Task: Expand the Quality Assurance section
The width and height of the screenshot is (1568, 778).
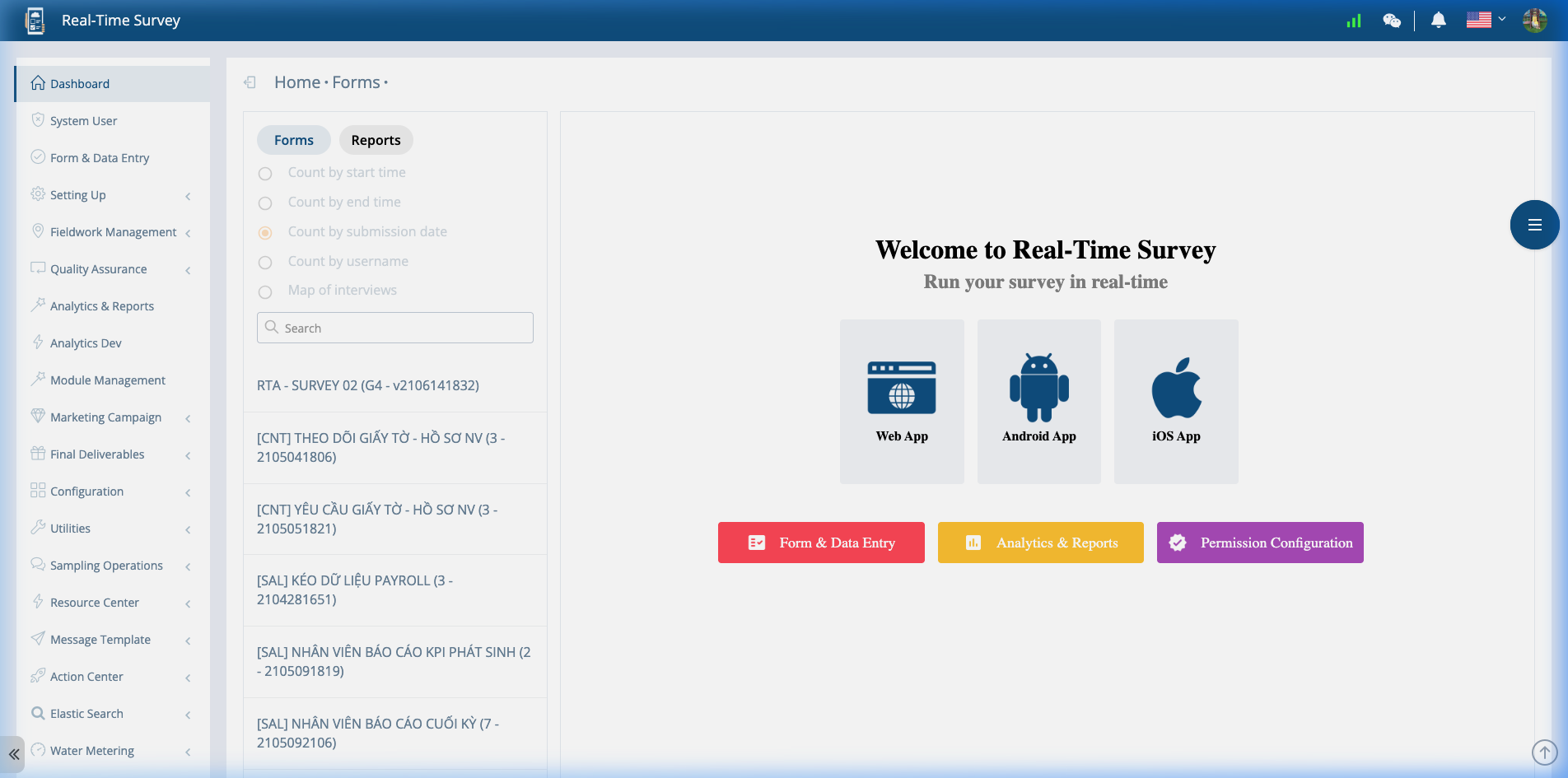Action: (x=98, y=268)
